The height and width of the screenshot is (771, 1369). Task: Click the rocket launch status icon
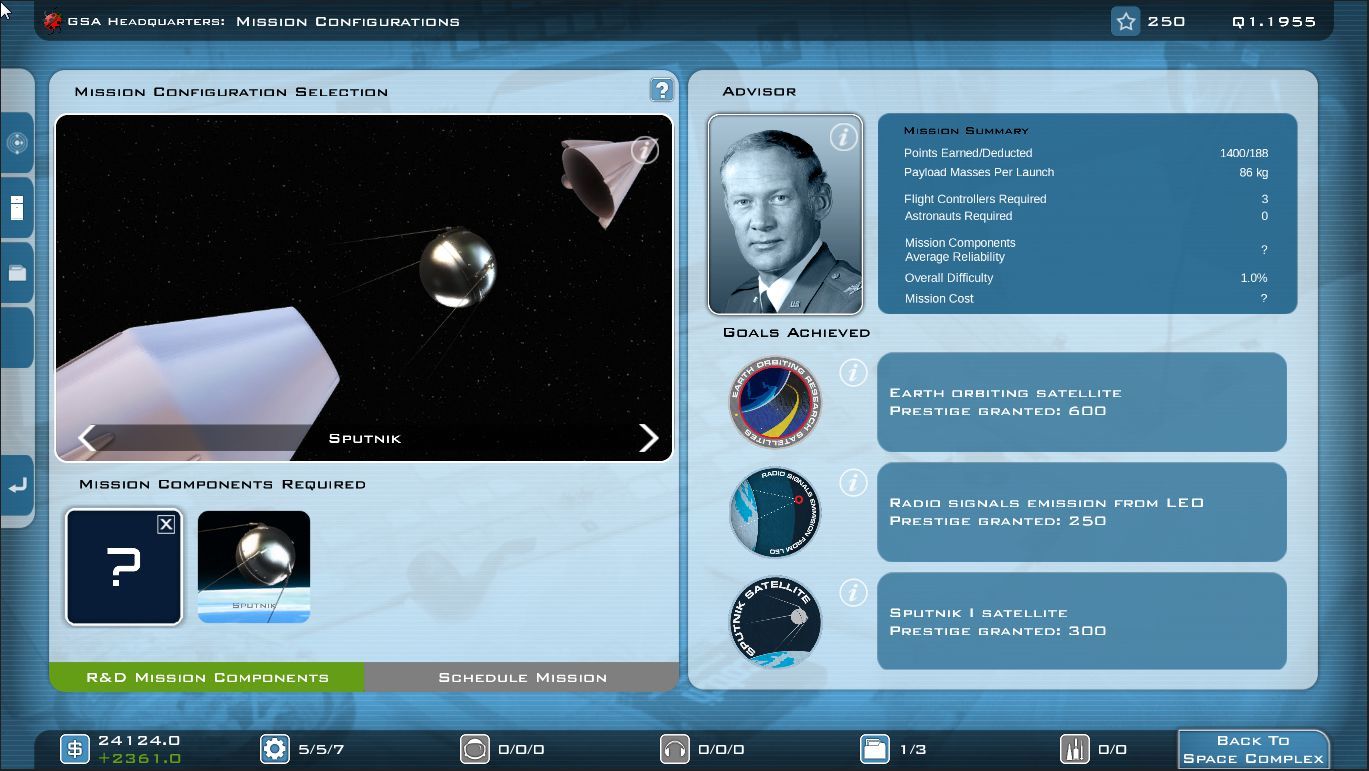click(x=1075, y=749)
